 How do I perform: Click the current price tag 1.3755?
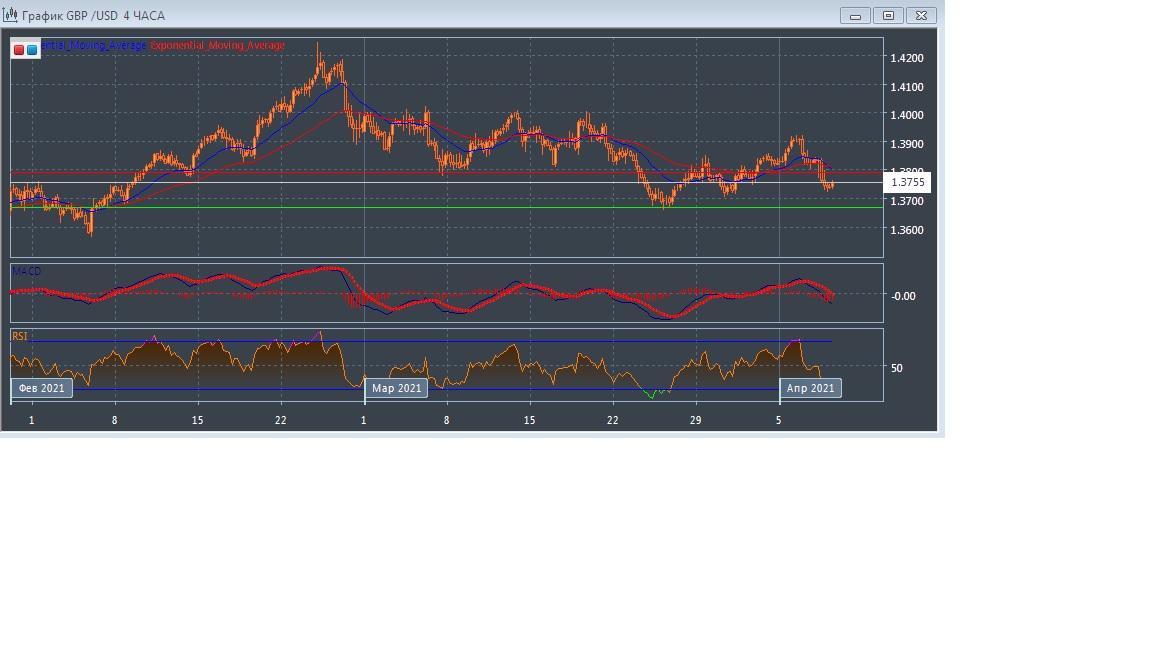point(908,182)
